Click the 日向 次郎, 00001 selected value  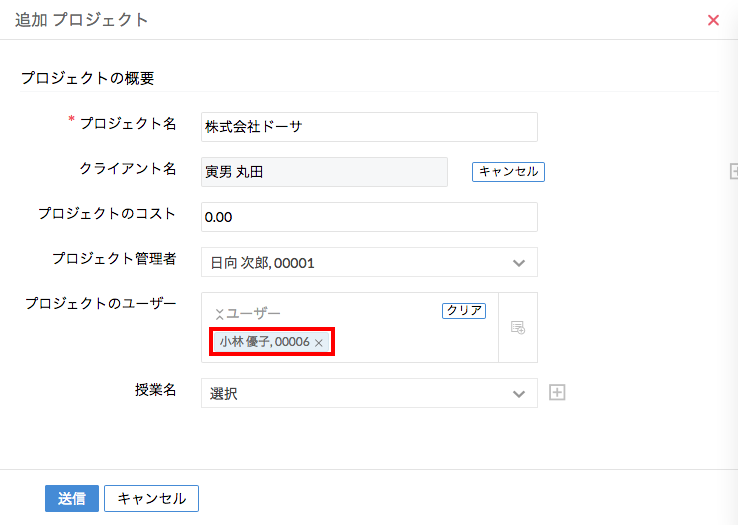[x=263, y=263]
